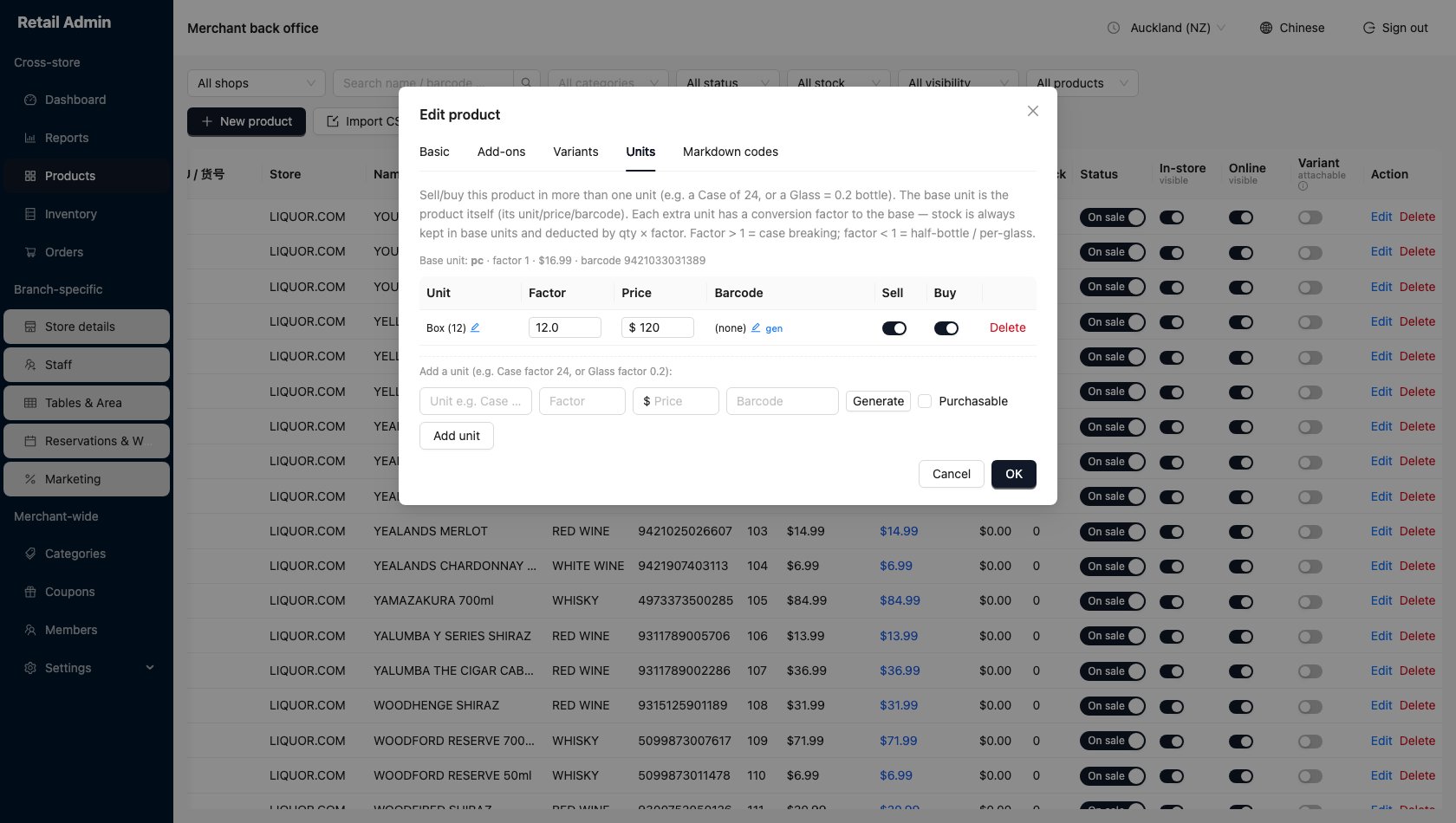Switch to the Variants tab
Image resolution: width=1456 pixels, height=823 pixels.
pos(575,152)
